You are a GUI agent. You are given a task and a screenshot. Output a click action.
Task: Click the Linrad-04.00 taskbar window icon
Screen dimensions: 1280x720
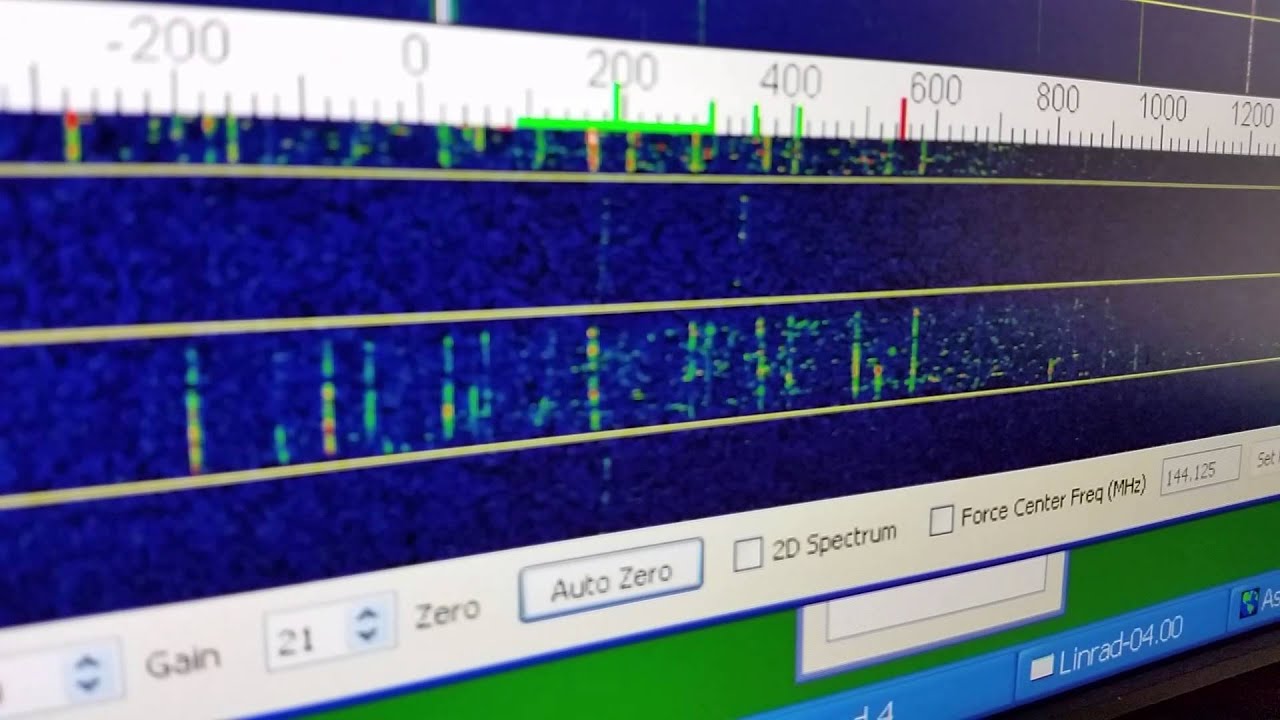[x=1041, y=668]
